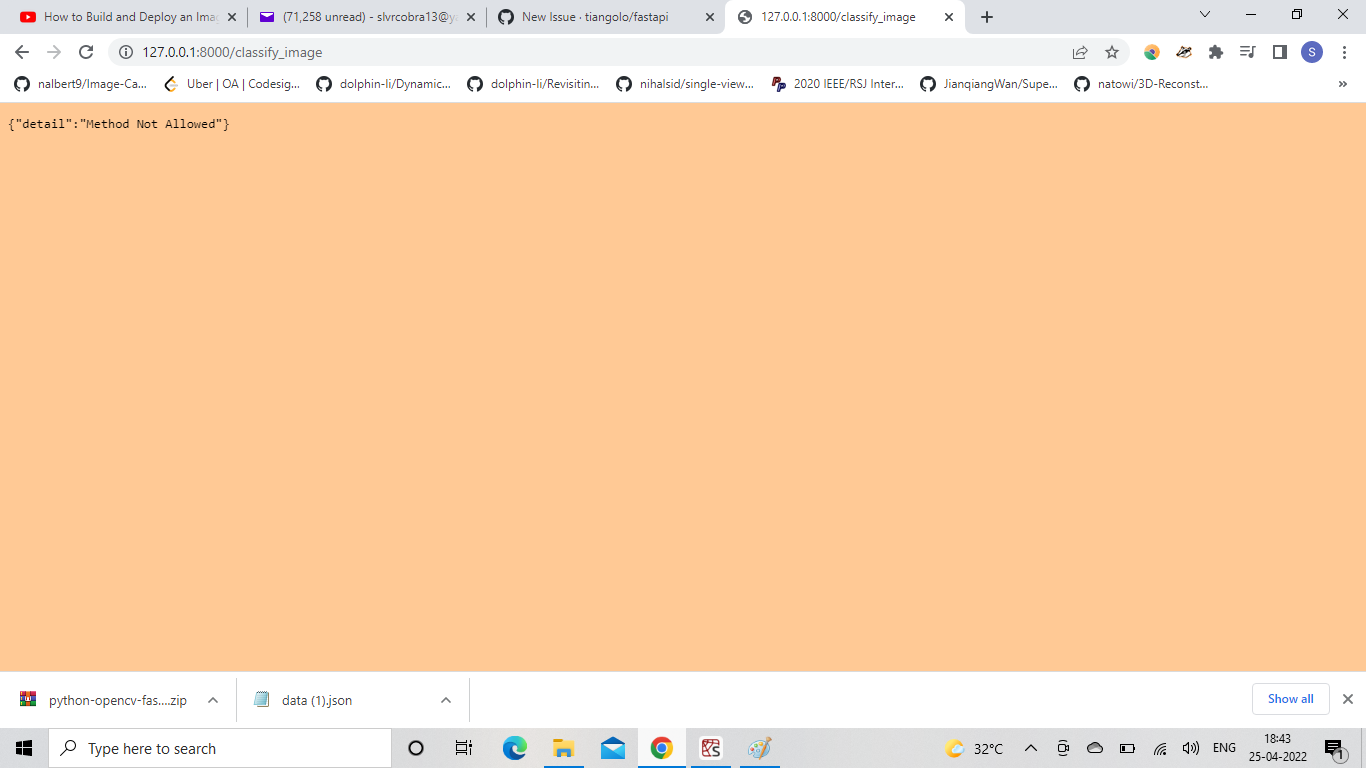This screenshot has width=1366, height=768.
Task: Click the notifications icon in system tray
Action: click(1337, 747)
